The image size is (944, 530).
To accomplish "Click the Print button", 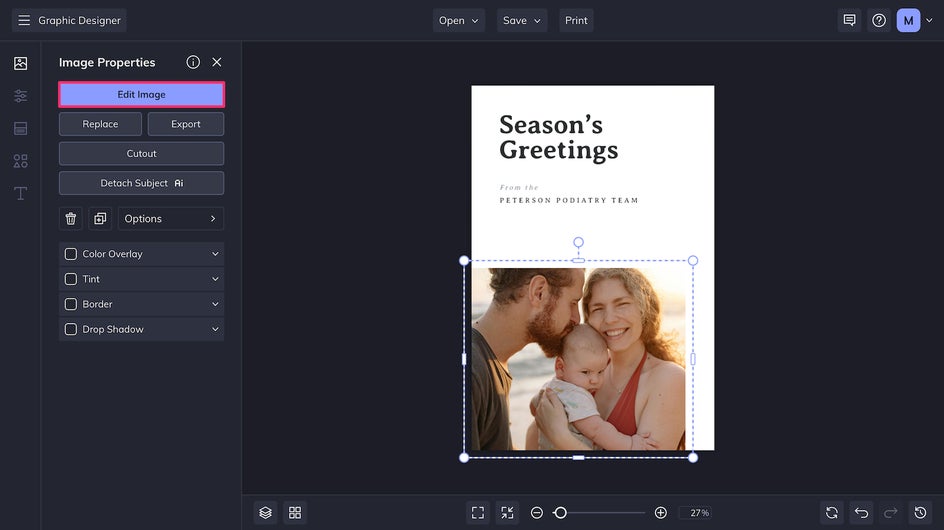I will coord(576,20).
